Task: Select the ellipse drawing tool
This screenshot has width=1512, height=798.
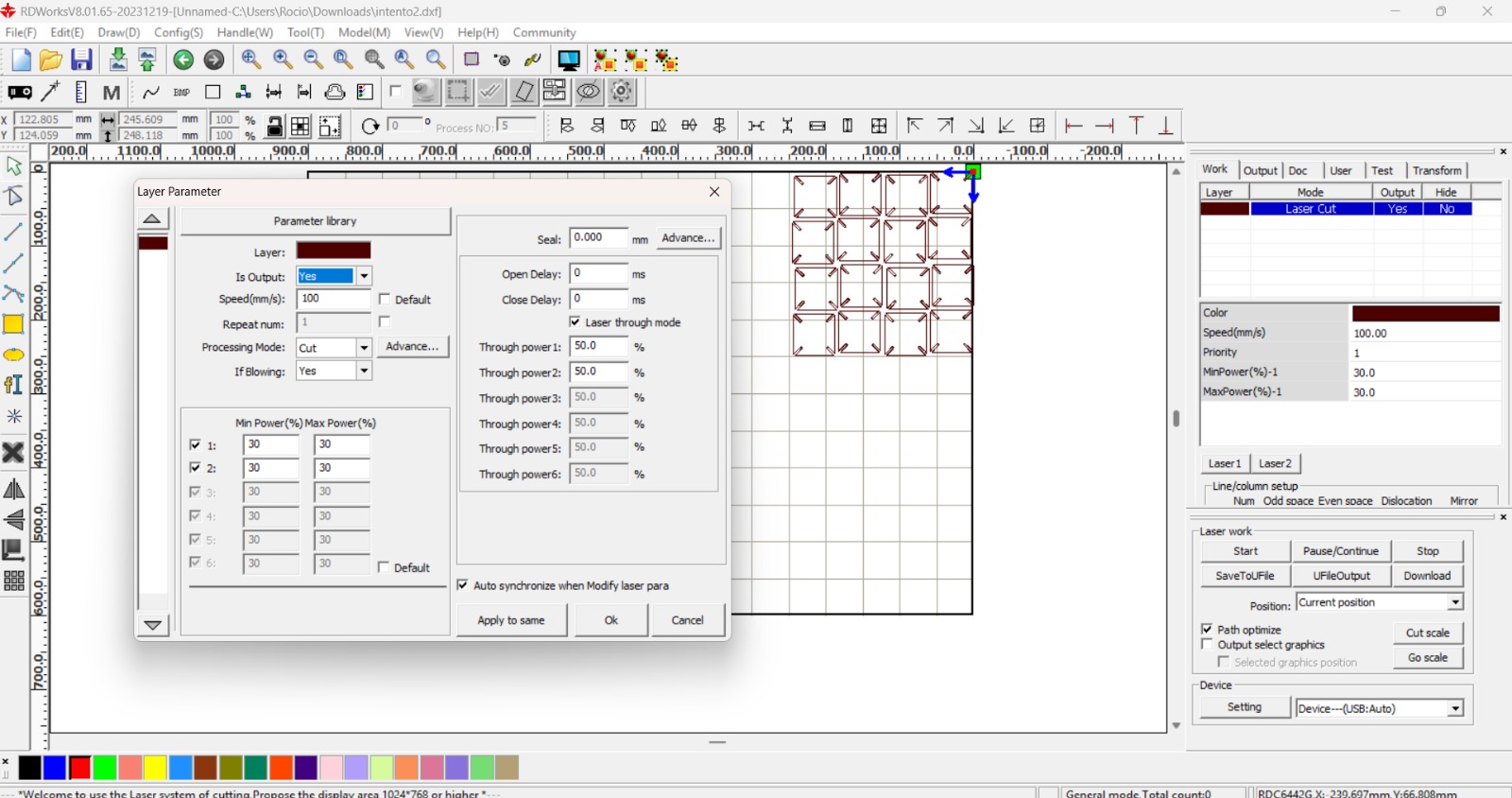Action: (x=13, y=356)
